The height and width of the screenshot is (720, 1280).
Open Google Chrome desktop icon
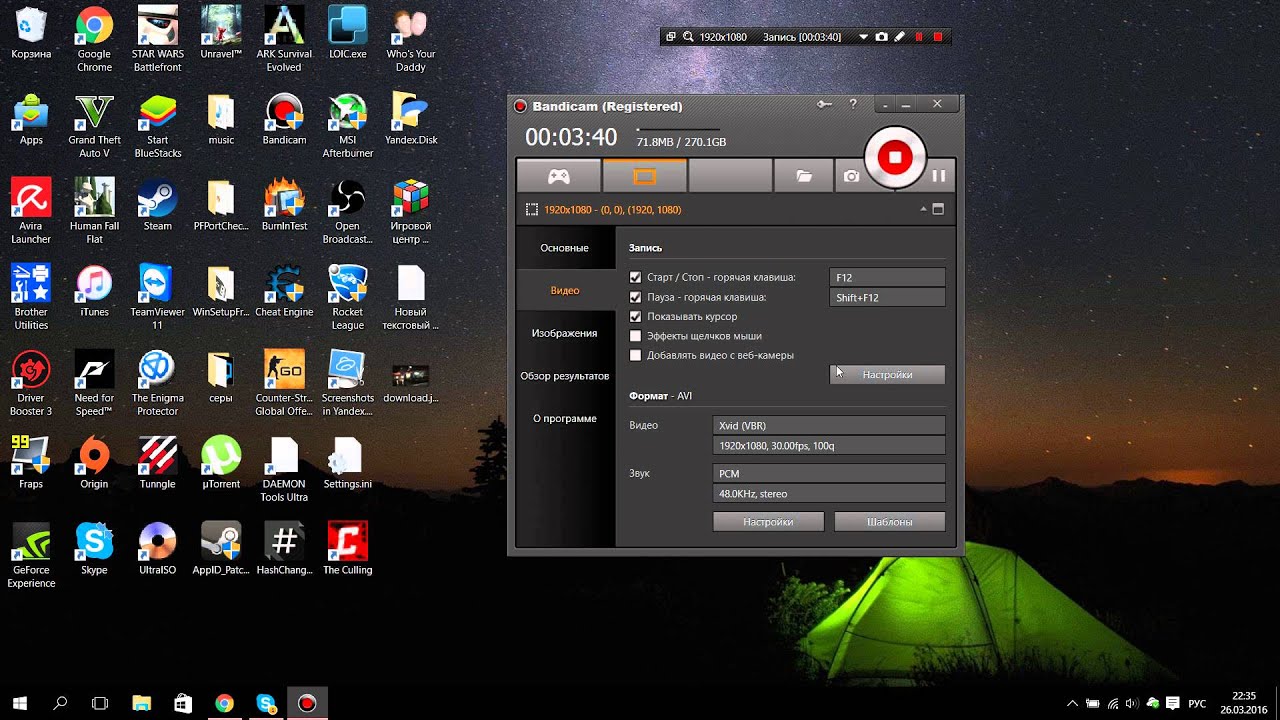94,40
